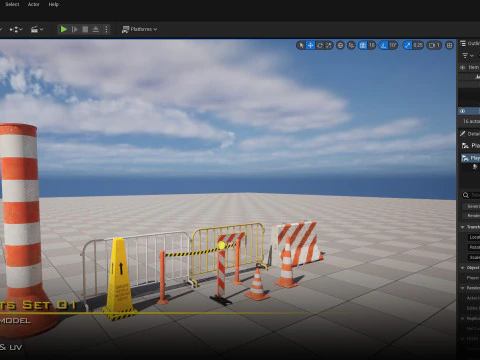Viewport: 480px width, 360px height.
Task: Open scale snap value 0.25
Action: click(x=418, y=45)
